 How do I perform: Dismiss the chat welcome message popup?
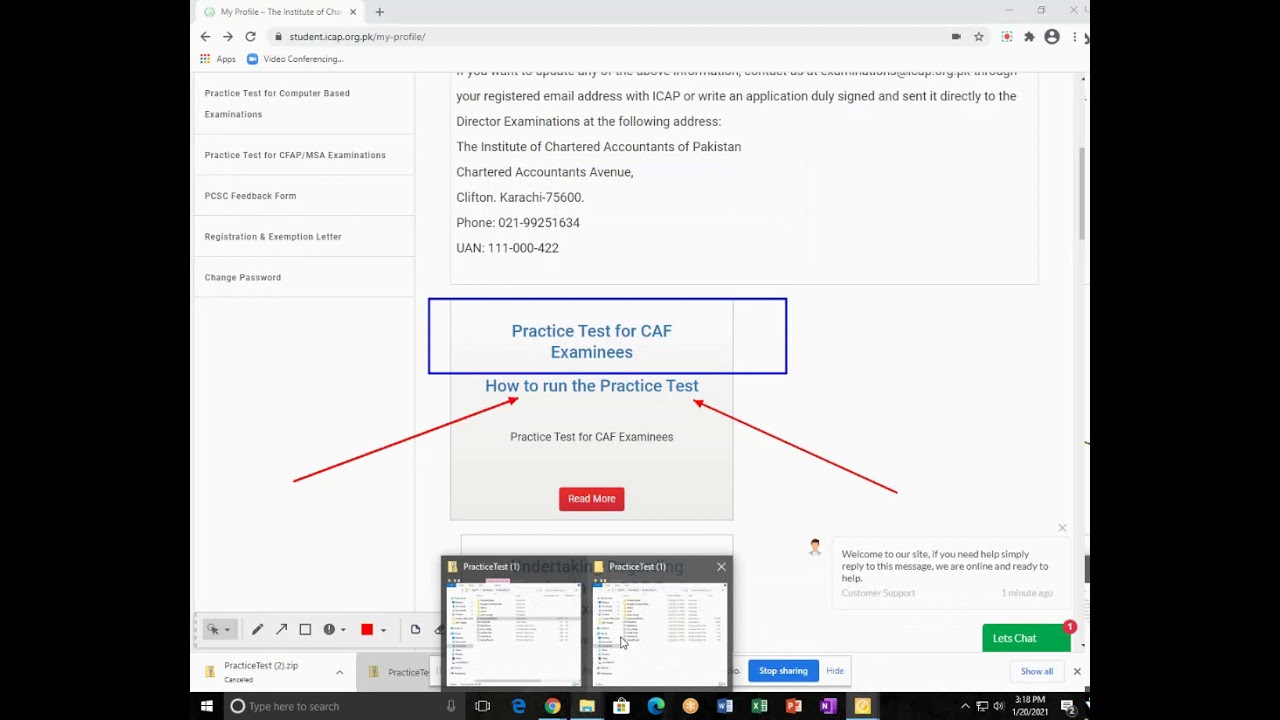[1062, 528]
